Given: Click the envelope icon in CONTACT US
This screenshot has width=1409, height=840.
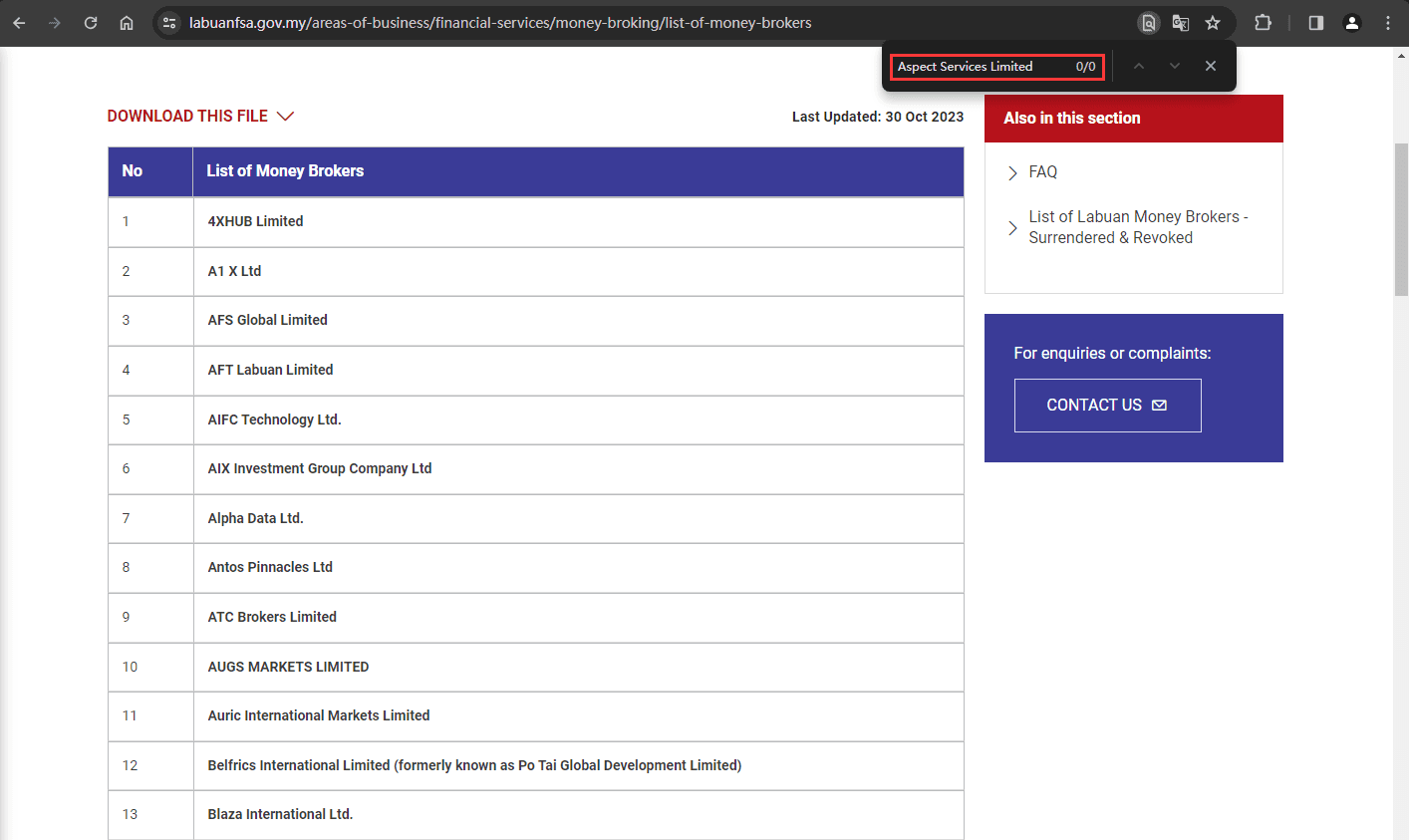Looking at the screenshot, I should click(x=1159, y=406).
